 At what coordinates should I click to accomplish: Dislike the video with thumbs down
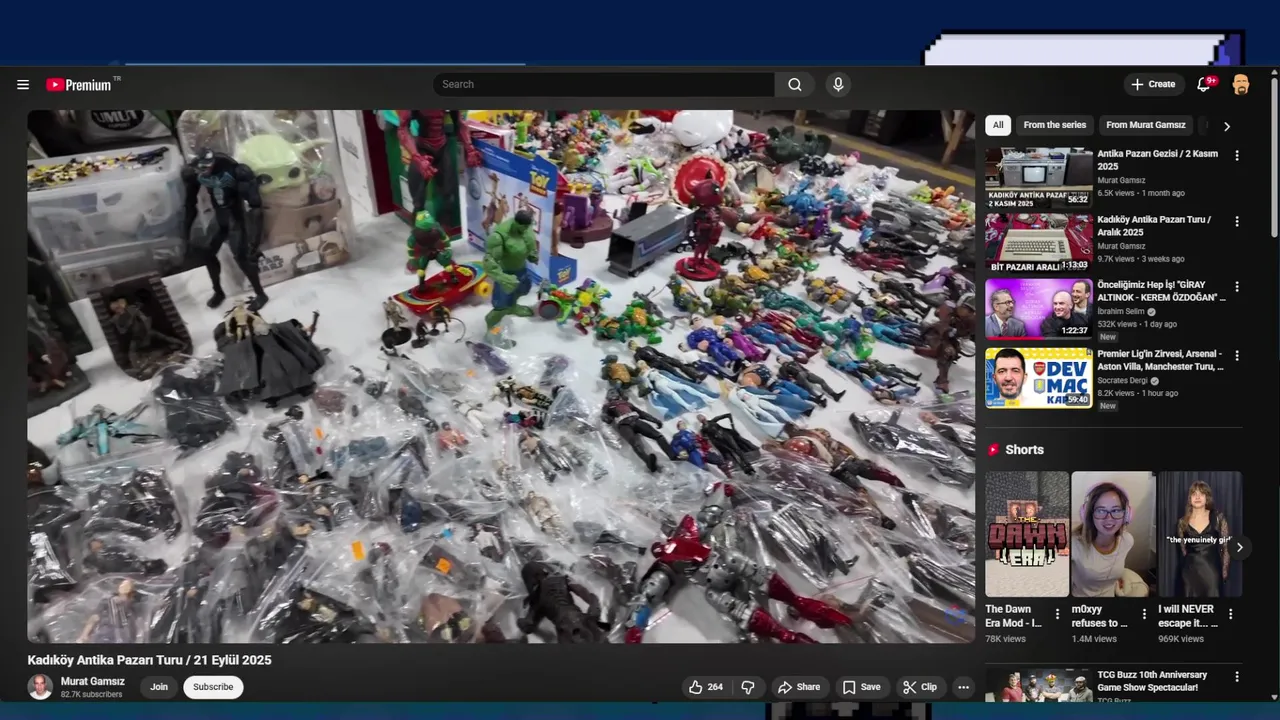coord(748,687)
